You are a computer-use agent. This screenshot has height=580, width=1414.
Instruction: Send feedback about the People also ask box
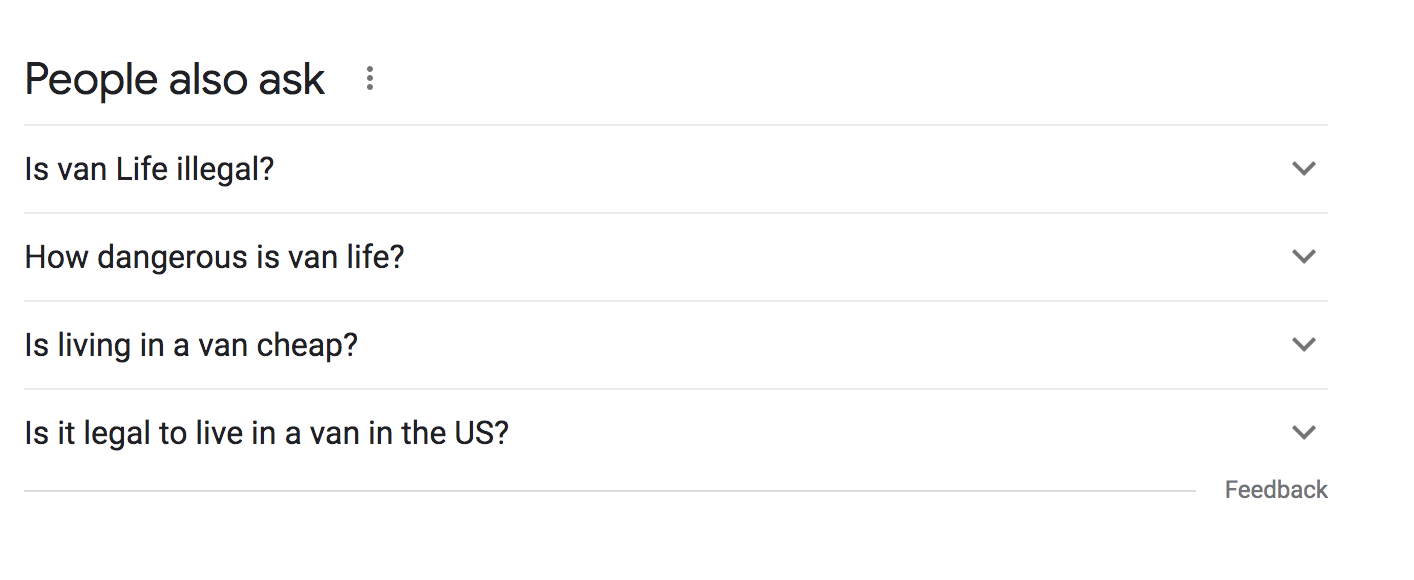[1276, 490]
